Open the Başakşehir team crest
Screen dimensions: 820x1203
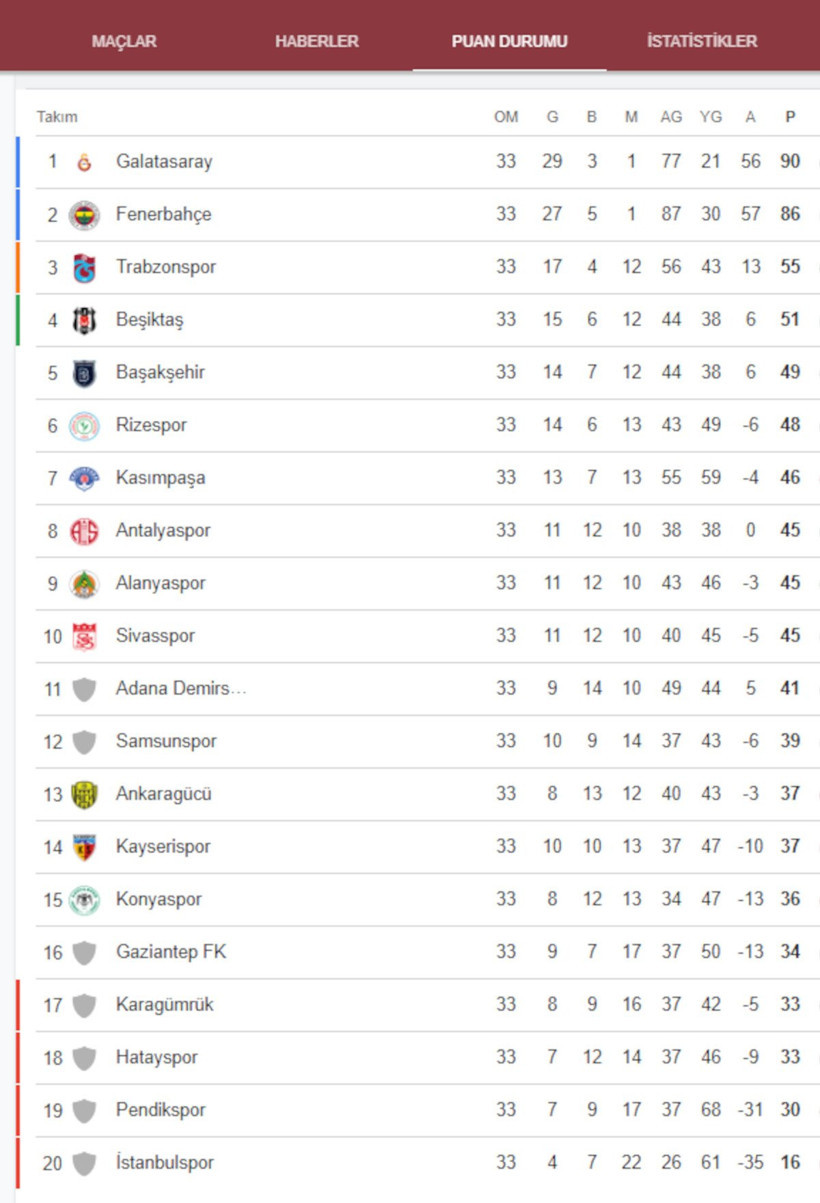[x=84, y=373]
